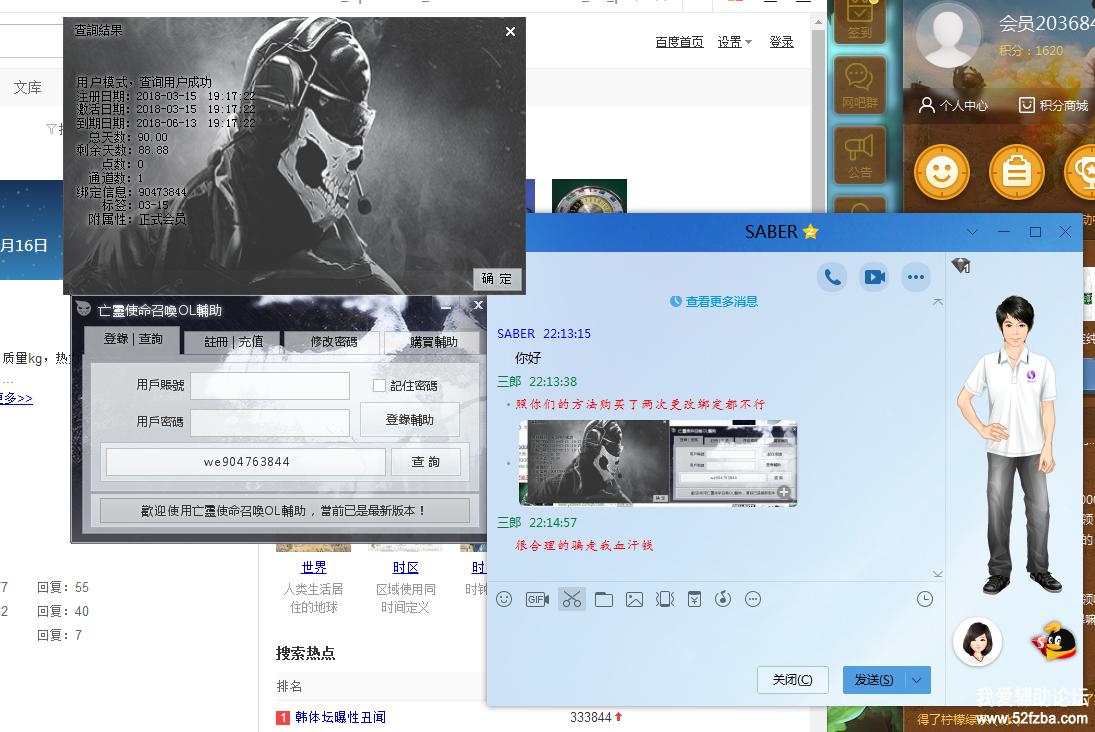Screen dimensions: 1095x732
Task: Switch to the 登录|查询 tab
Action: [x=133, y=340]
